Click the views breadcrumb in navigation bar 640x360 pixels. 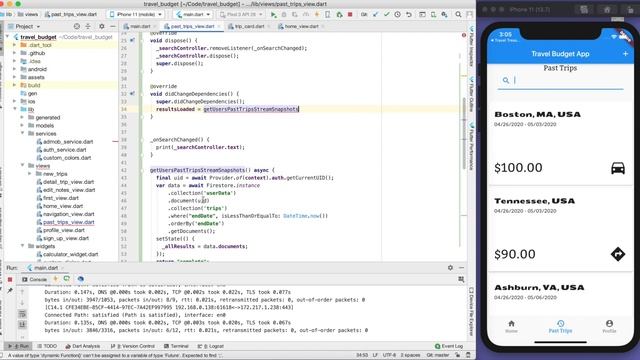point(28,14)
